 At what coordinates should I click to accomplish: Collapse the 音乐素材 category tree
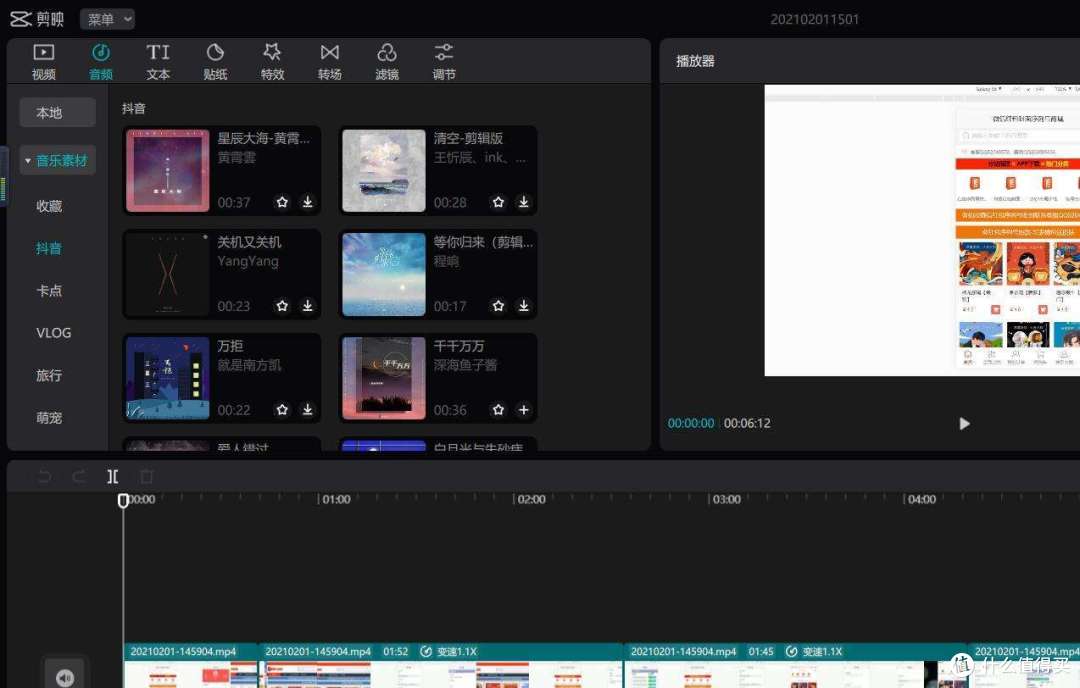[28, 161]
